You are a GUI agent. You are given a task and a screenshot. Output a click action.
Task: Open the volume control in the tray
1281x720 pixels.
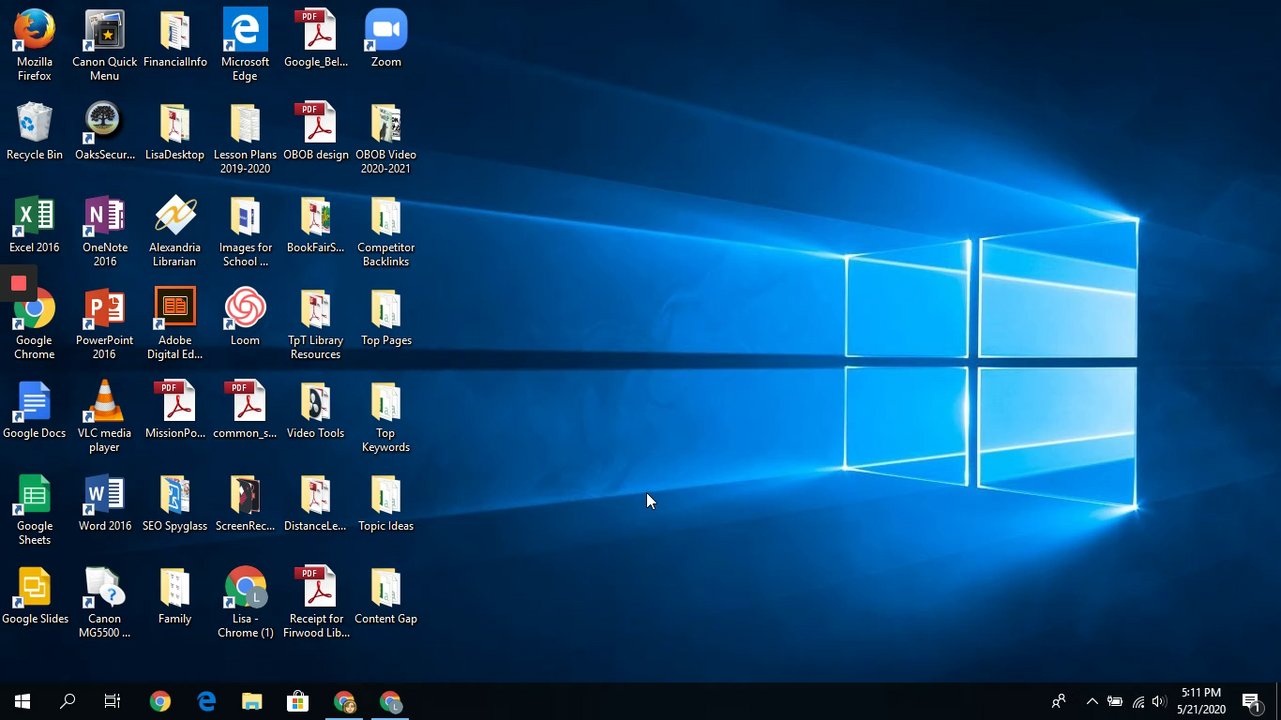(1160, 701)
